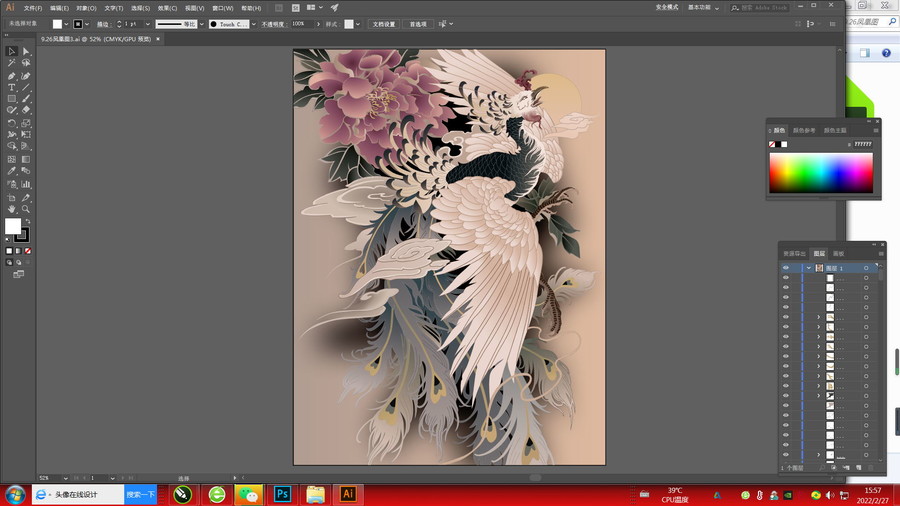Set paint mode to None
This screenshot has height=506, width=900.
click(x=28, y=251)
